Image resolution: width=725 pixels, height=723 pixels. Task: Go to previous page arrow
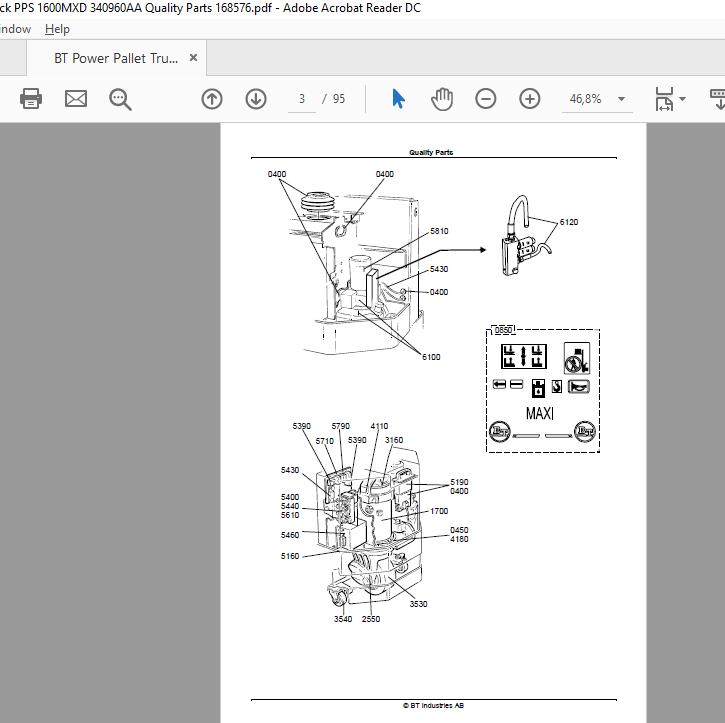coord(212,99)
